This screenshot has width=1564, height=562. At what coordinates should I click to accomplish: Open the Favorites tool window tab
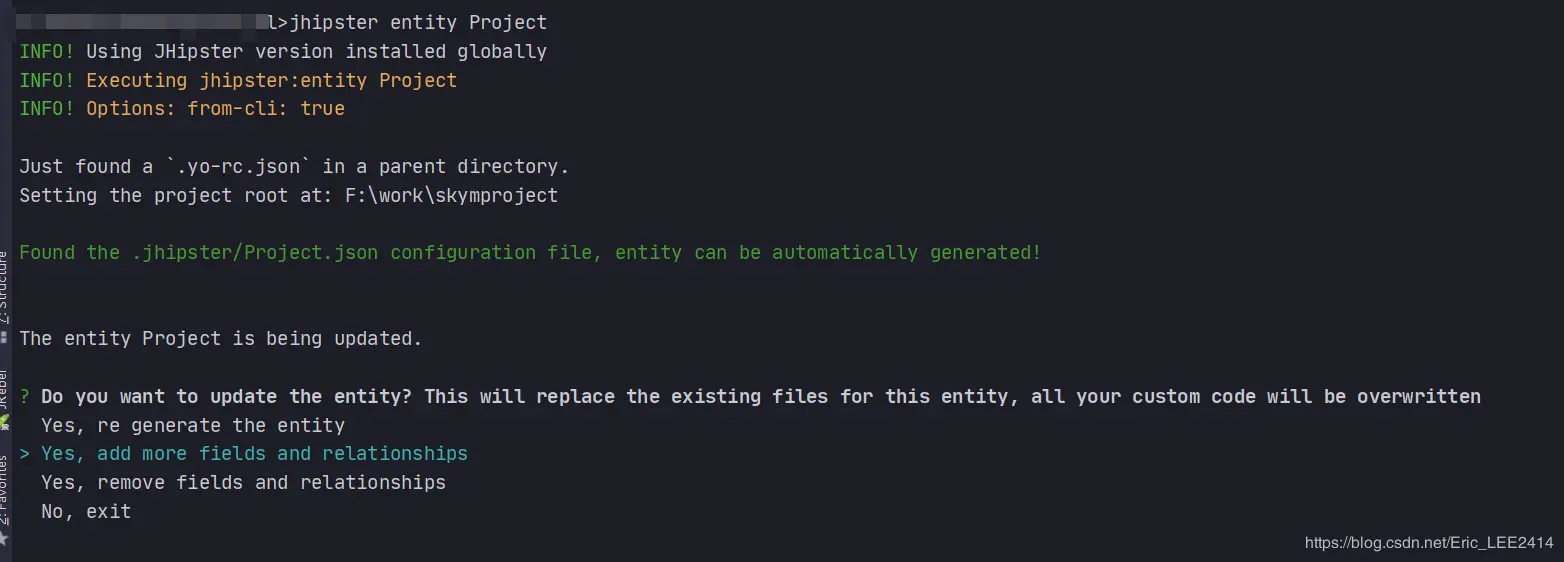tap(4, 490)
